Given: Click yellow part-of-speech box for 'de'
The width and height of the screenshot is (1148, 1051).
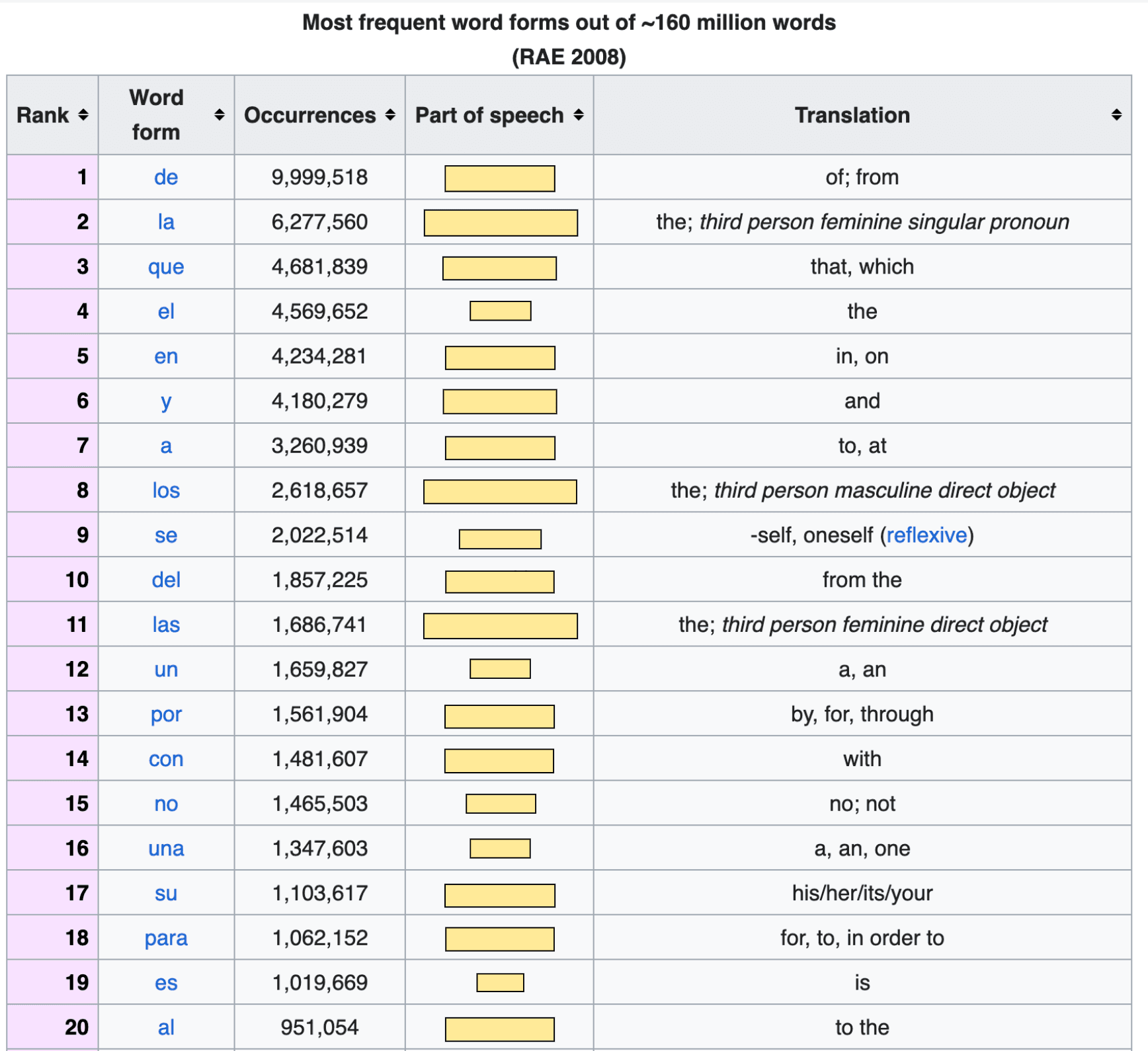Looking at the screenshot, I should click(499, 178).
